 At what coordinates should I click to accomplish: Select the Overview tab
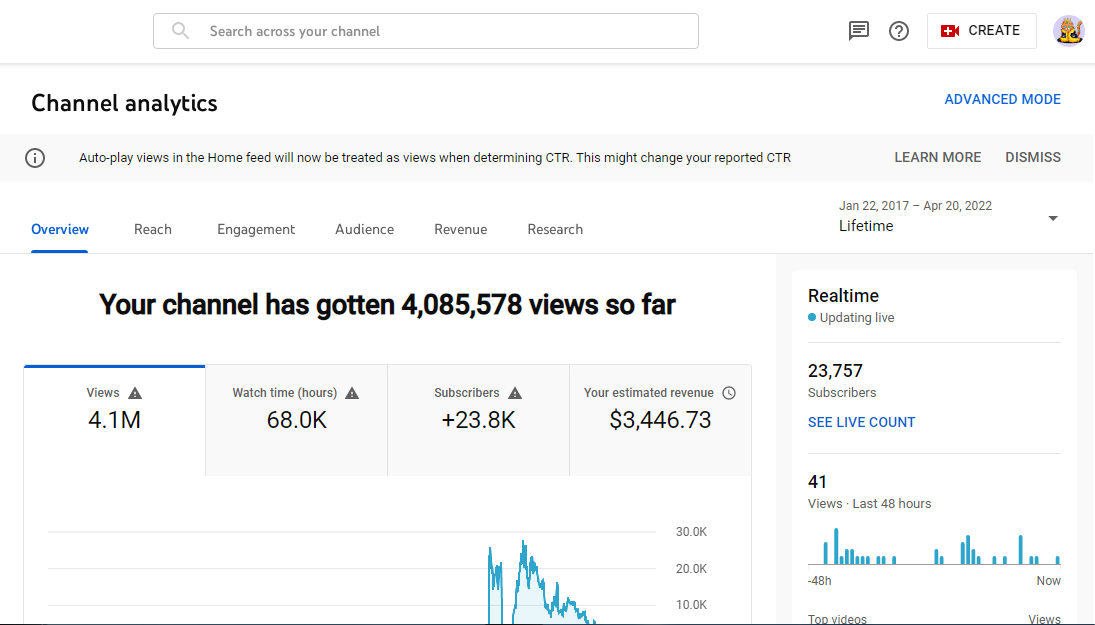pyautogui.click(x=60, y=229)
